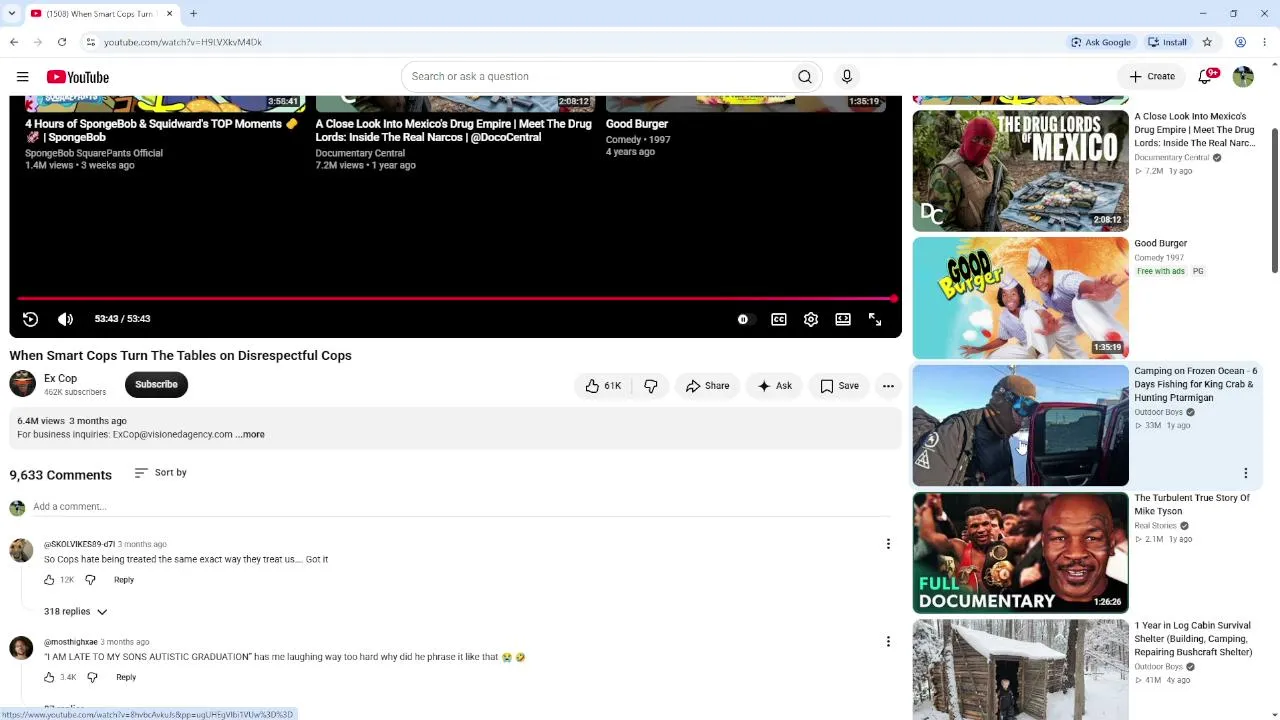Dislike the @mosthighxae comment

(92, 678)
